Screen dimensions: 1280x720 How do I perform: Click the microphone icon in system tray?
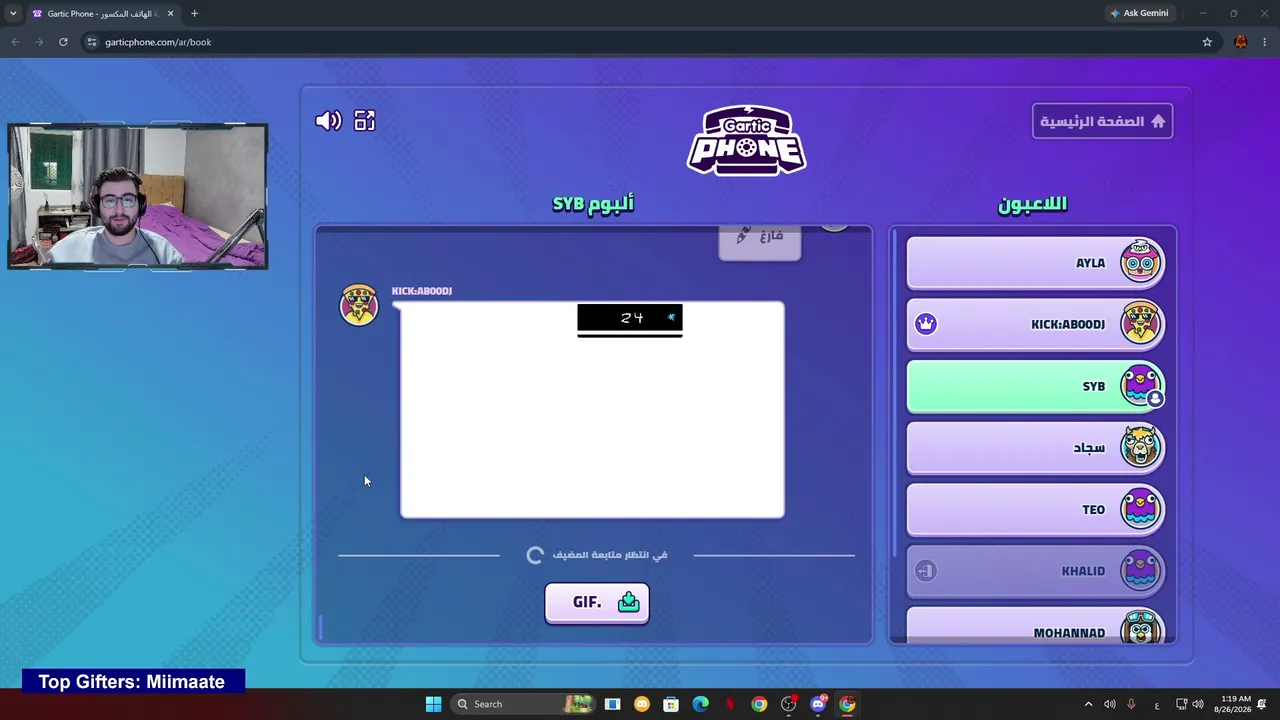(x=1131, y=704)
